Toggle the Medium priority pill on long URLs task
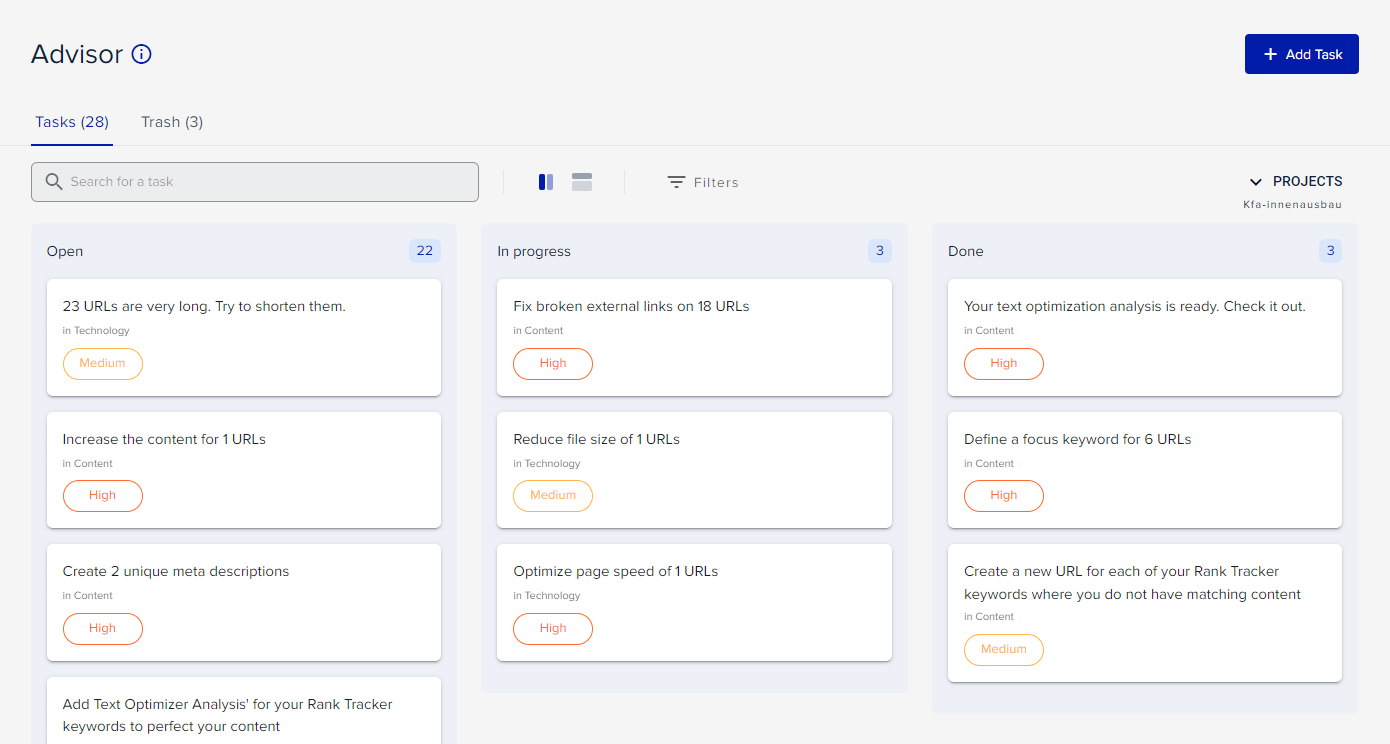The image size is (1390, 744). click(x=102, y=363)
